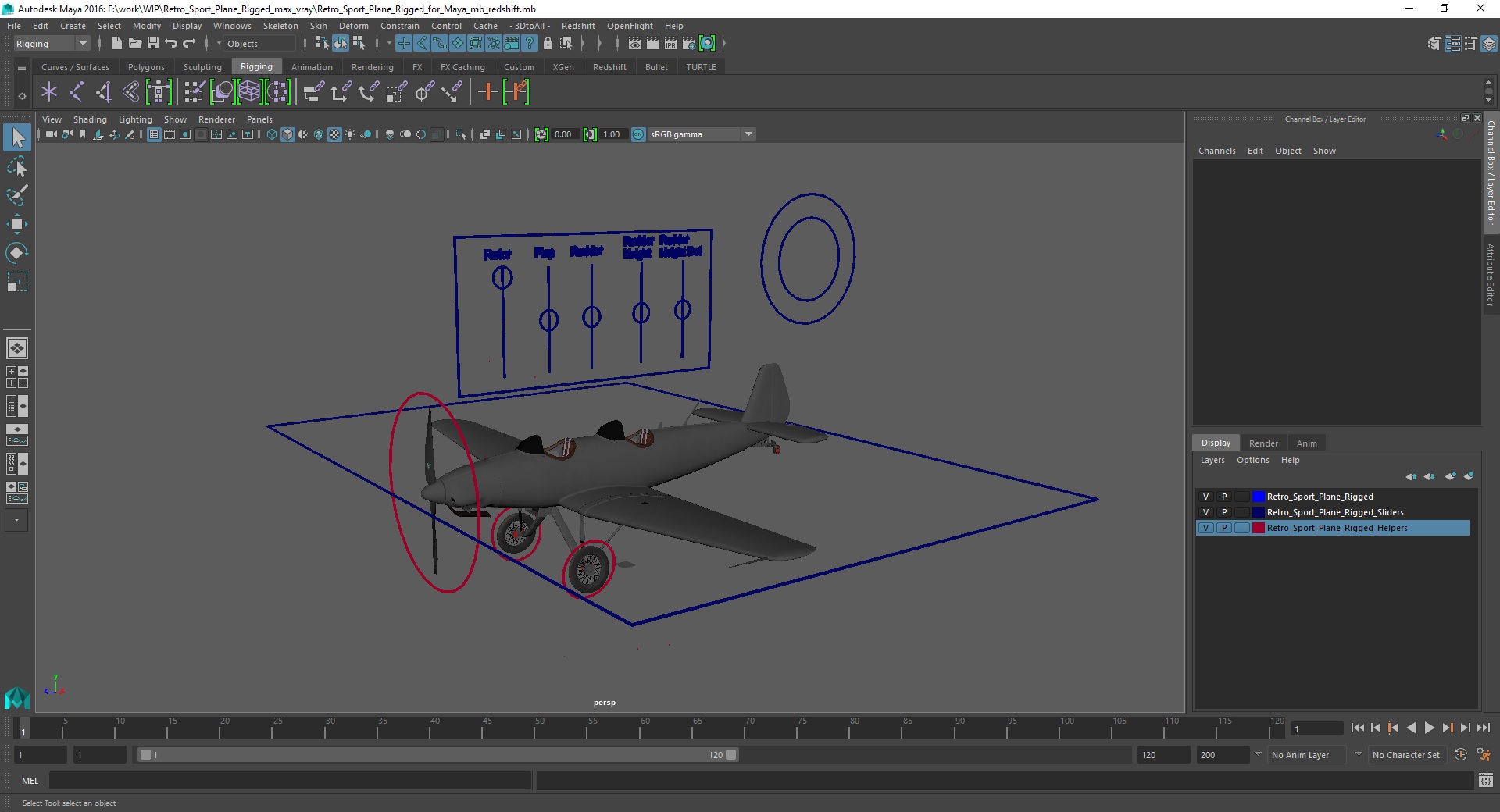Click the Parent Constraint shelf icon
The height and width of the screenshot is (812, 1500).
tap(313, 92)
